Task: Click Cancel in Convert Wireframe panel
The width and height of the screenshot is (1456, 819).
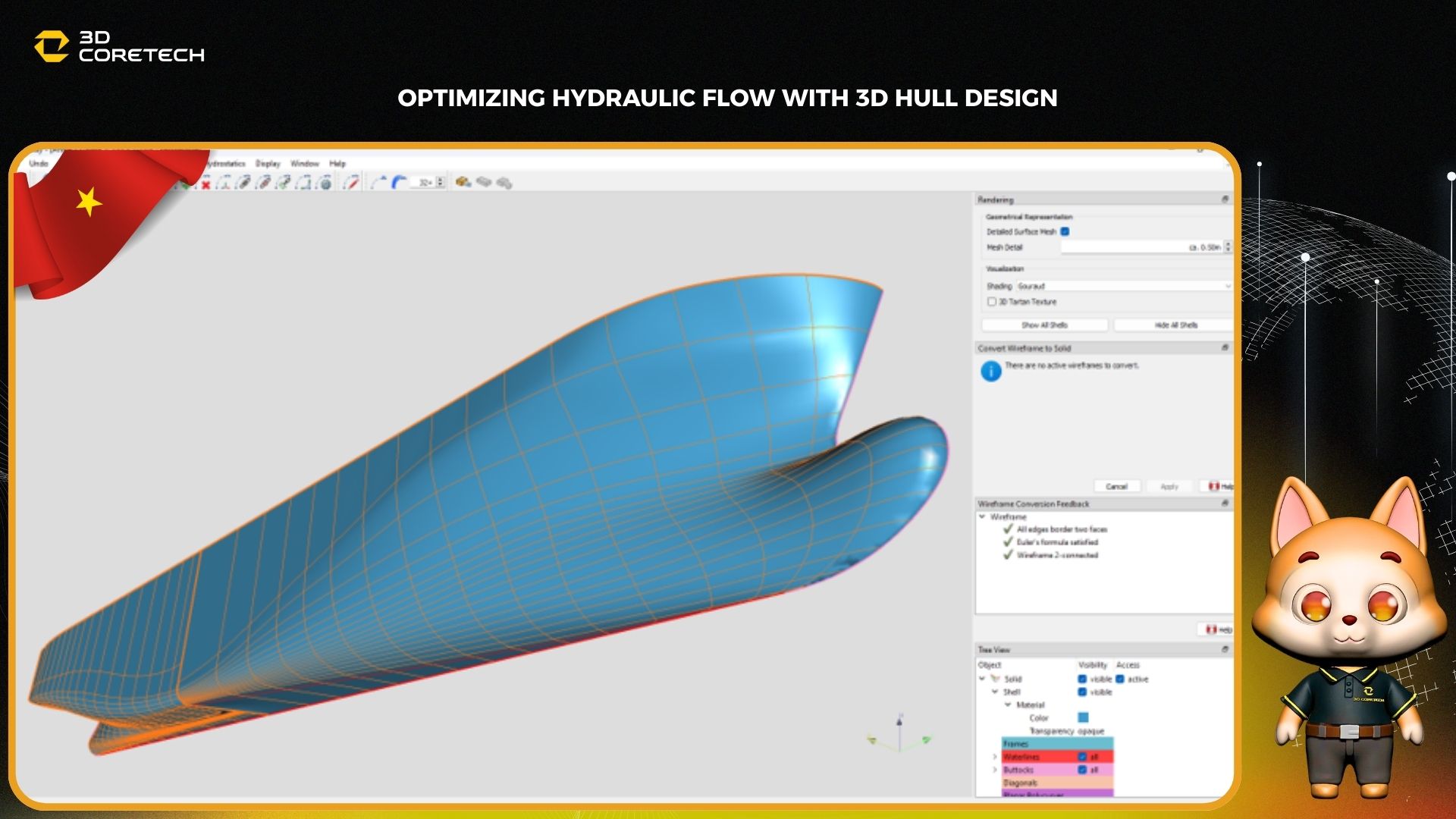Action: 1116,486
